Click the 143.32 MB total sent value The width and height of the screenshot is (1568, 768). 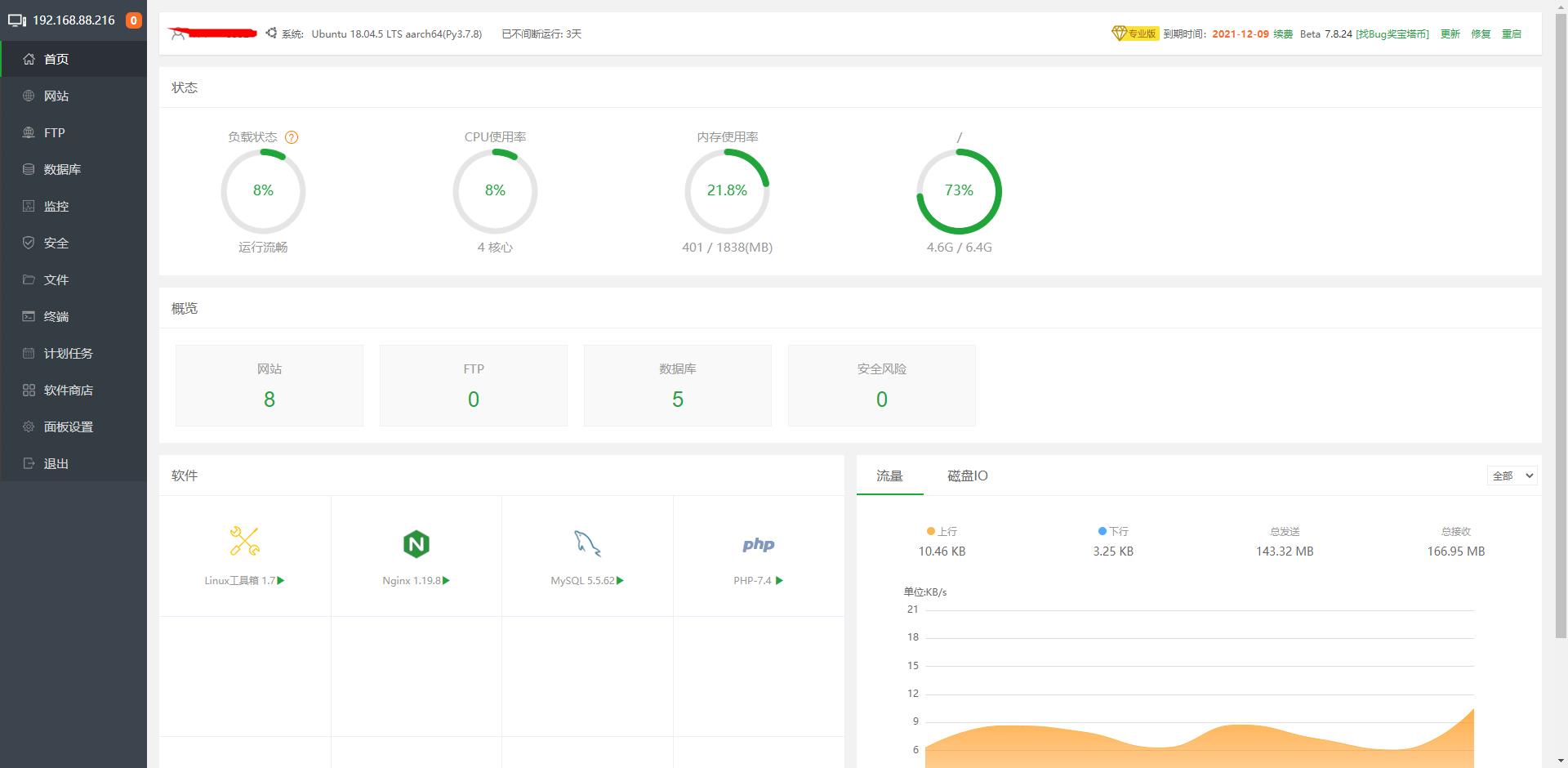tap(1285, 551)
